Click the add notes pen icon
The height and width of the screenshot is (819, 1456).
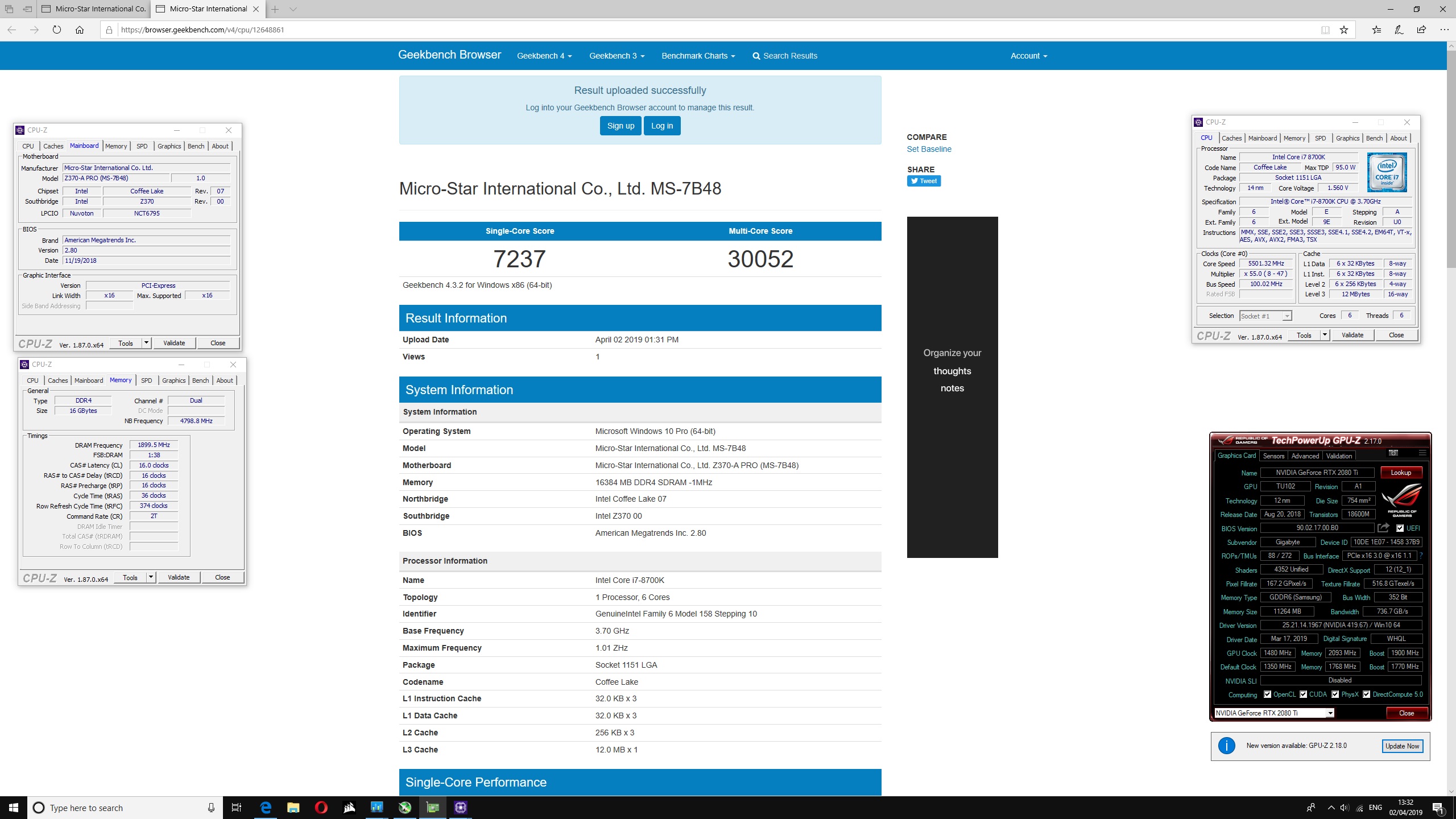coord(1399,30)
